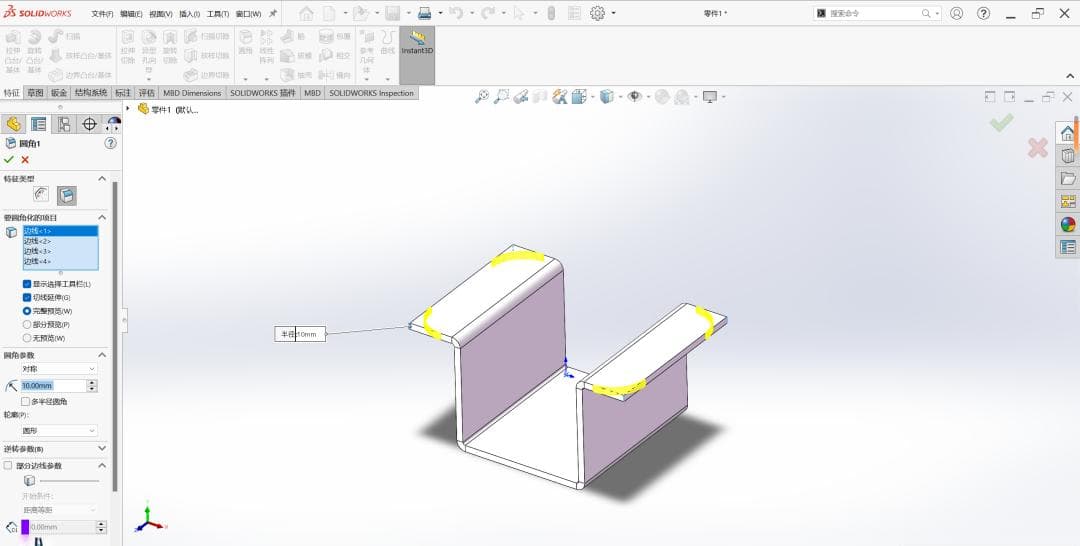Screen dimensions: 1080x546
Task: Select 部分预览 radio button
Action: (27, 324)
